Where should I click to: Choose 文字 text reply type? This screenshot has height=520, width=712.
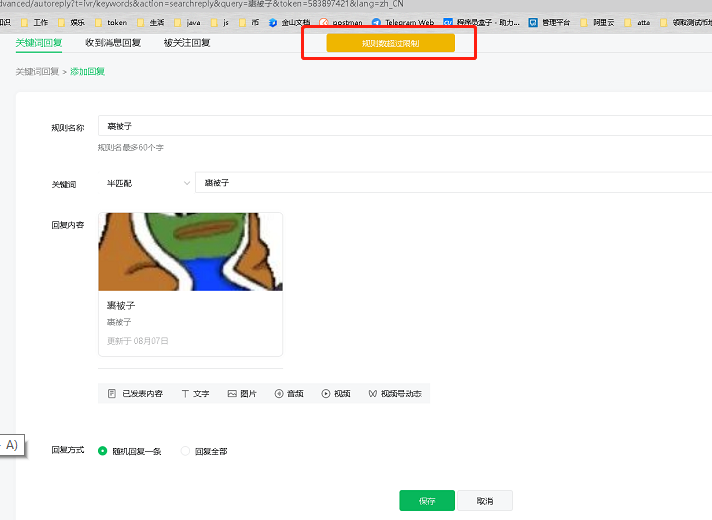[195, 394]
